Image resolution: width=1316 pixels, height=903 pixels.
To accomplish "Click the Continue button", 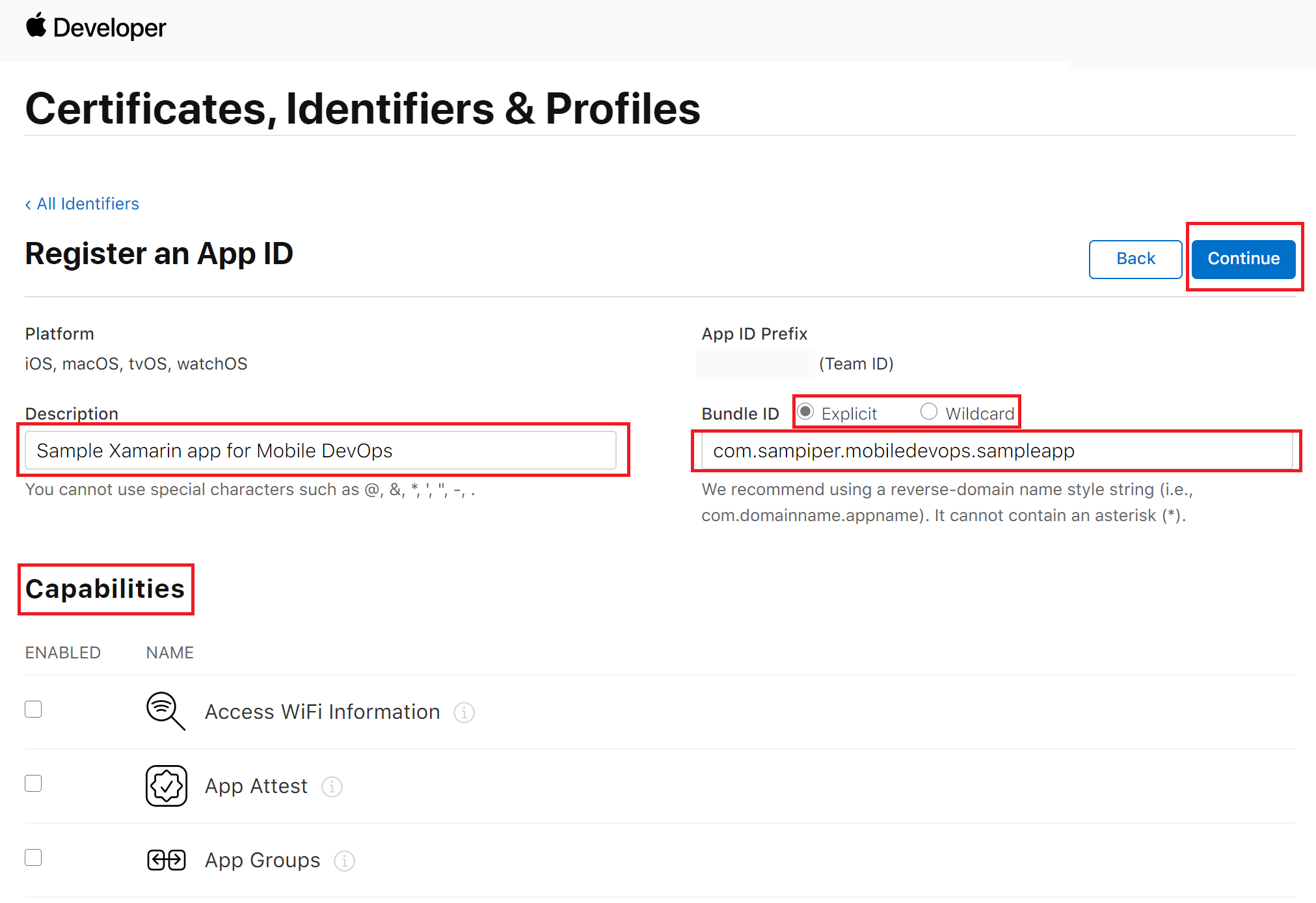I will [1243, 259].
